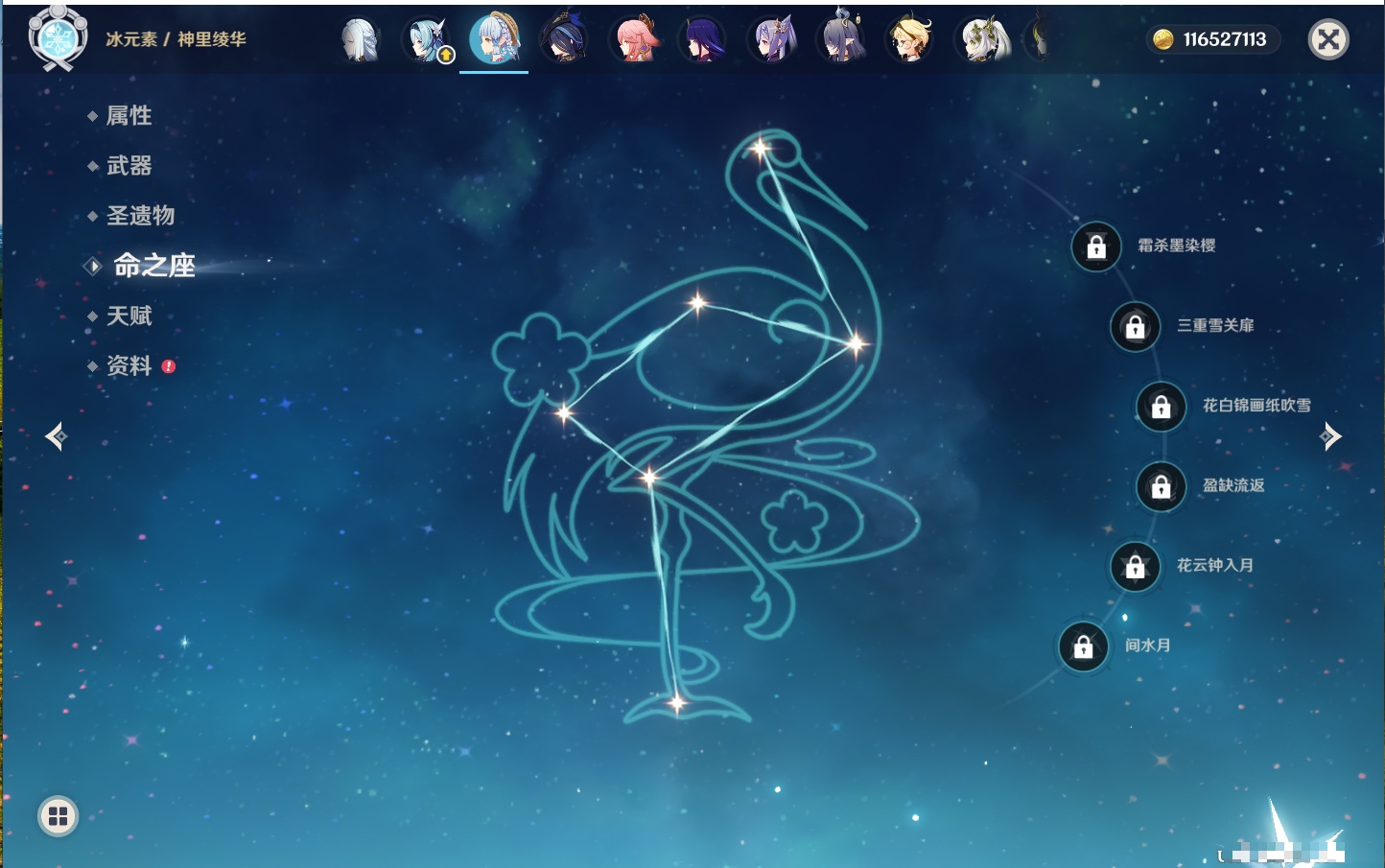Click the star at the crane's head

[x=761, y=149]
